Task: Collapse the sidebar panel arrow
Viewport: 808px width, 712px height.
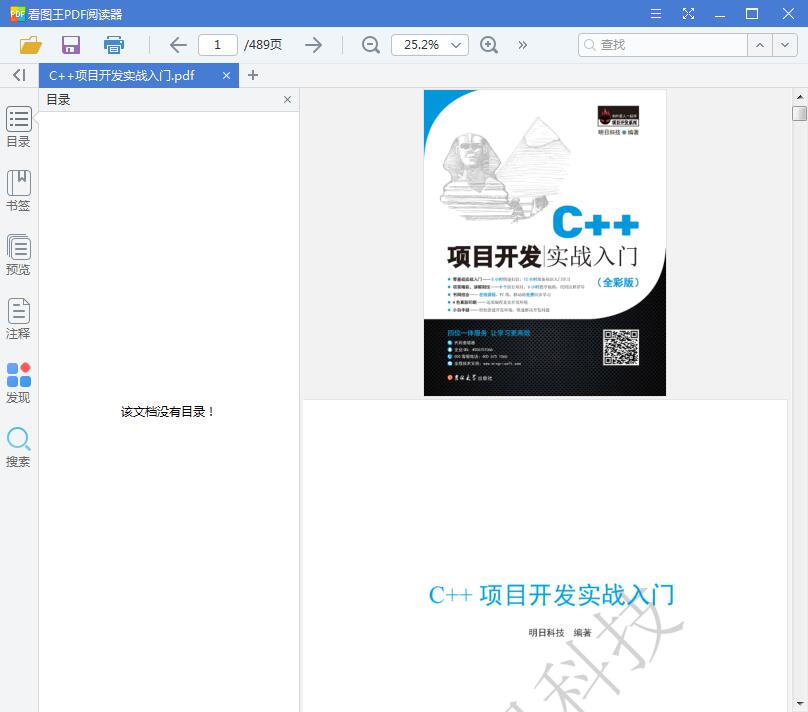Action: click(x=19, y=75)
